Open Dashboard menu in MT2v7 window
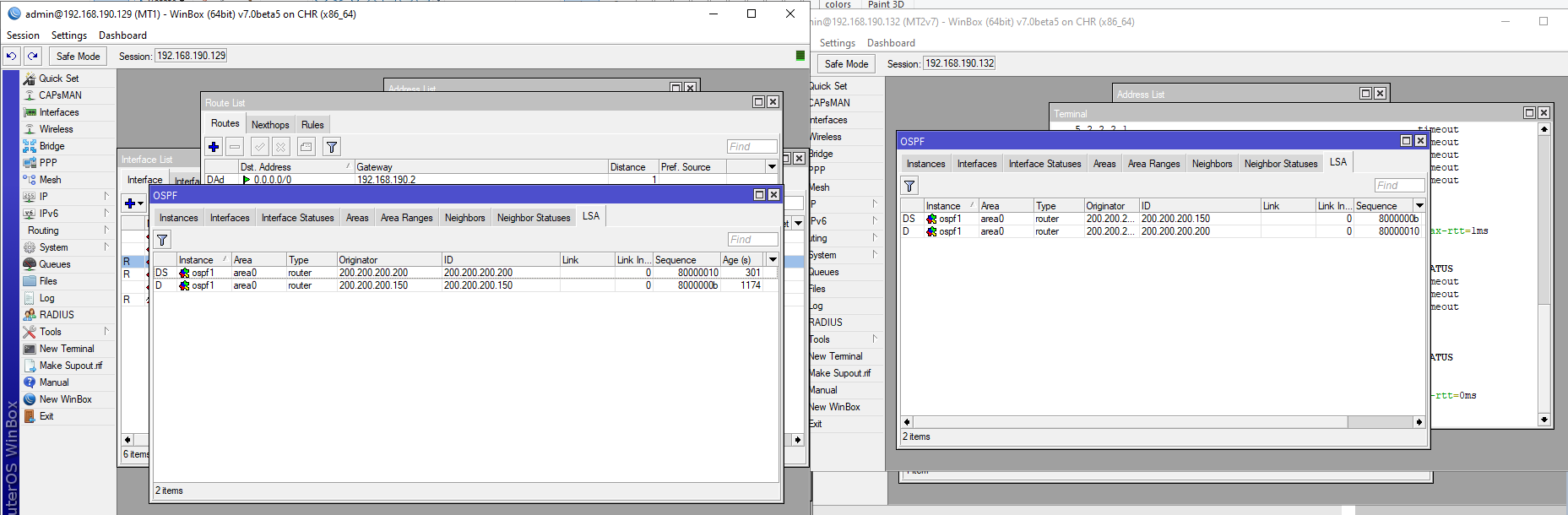 click(891, 43)
